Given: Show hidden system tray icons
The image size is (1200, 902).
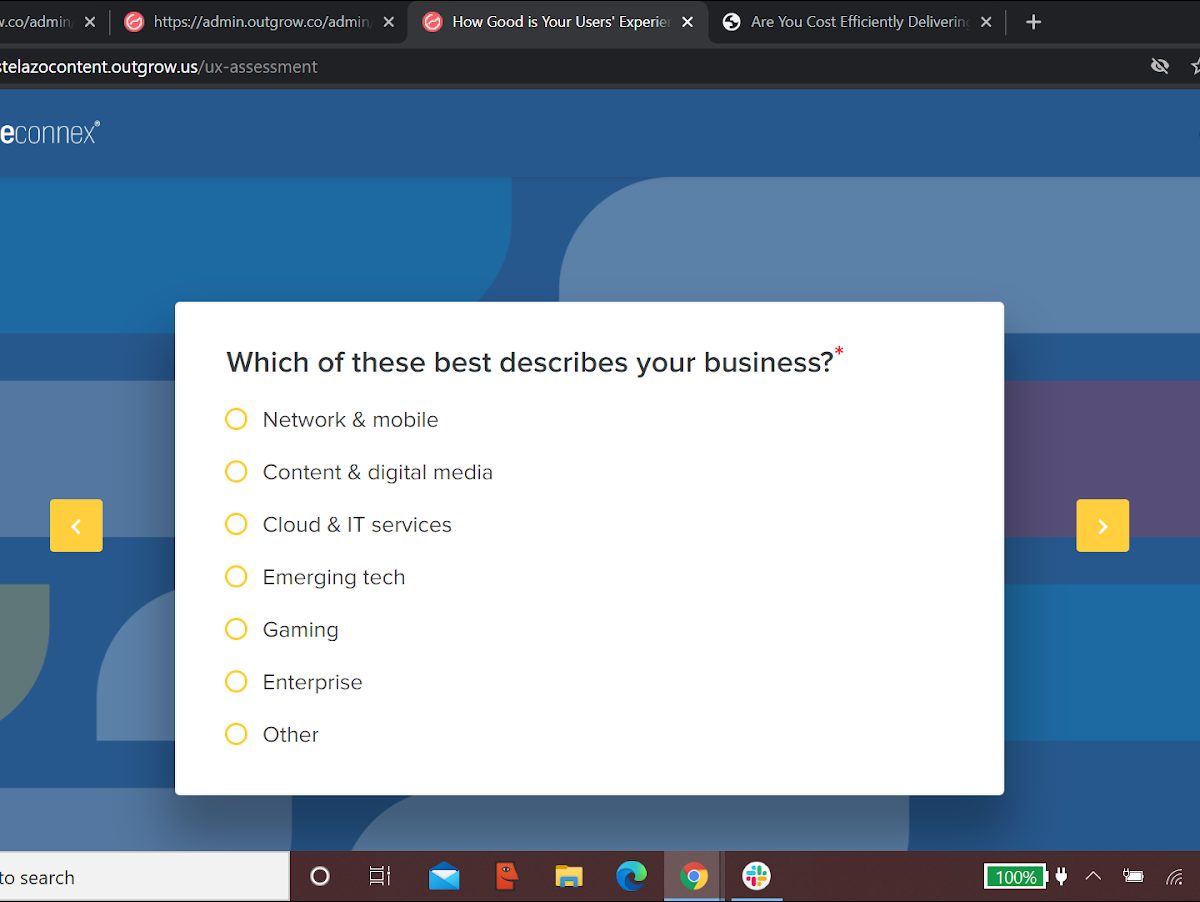Looking at the screenshot, I should click(x=1093, y=877).
